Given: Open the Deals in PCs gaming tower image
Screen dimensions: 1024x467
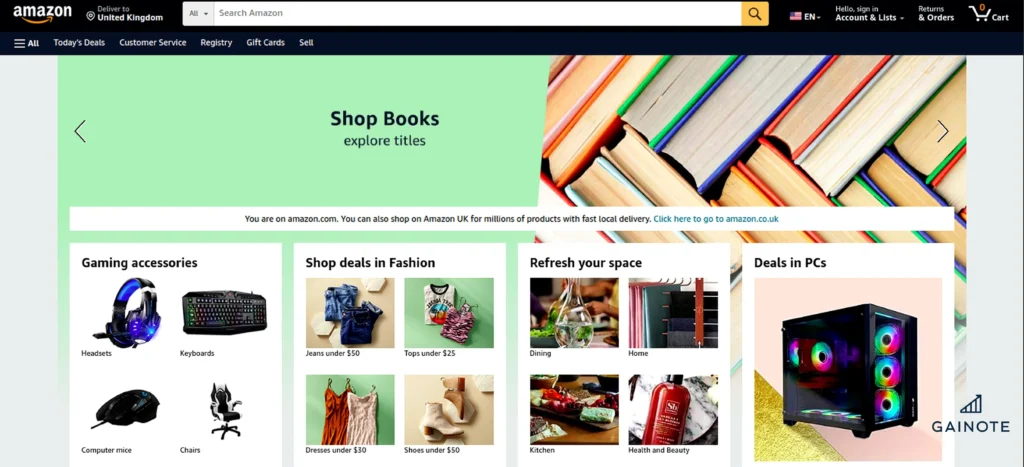Looking at the screenshot, I should tap(848, 370).
